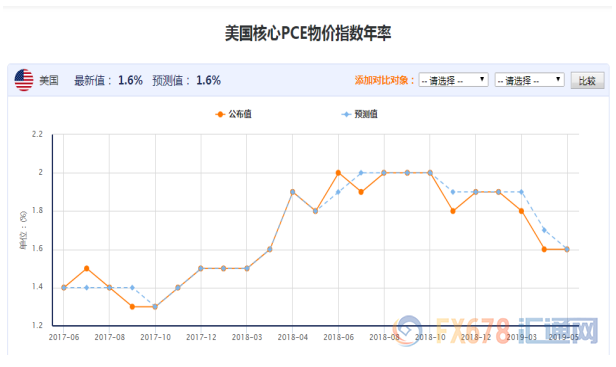The width and height of the screenshot is (616, 367).
Task: Click the 2019-05 data point at 1.6
Action: [567, 249]
